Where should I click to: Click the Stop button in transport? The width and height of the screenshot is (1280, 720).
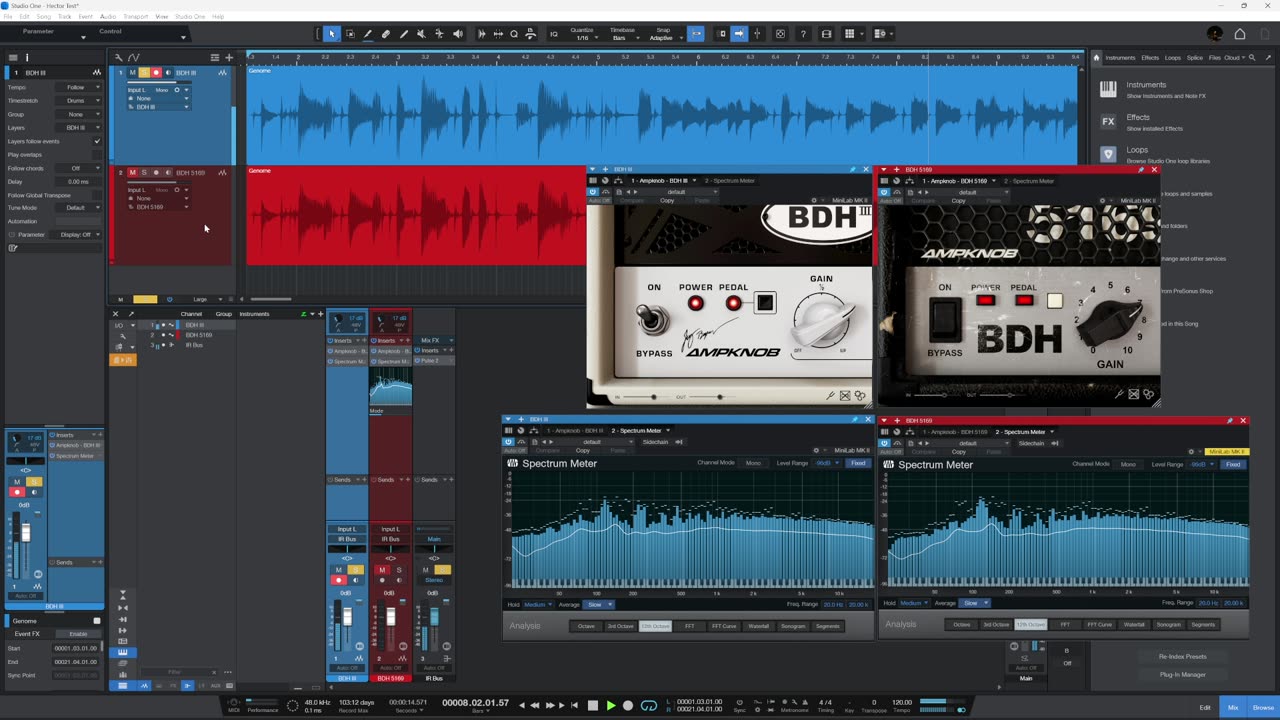coord(593,705)
